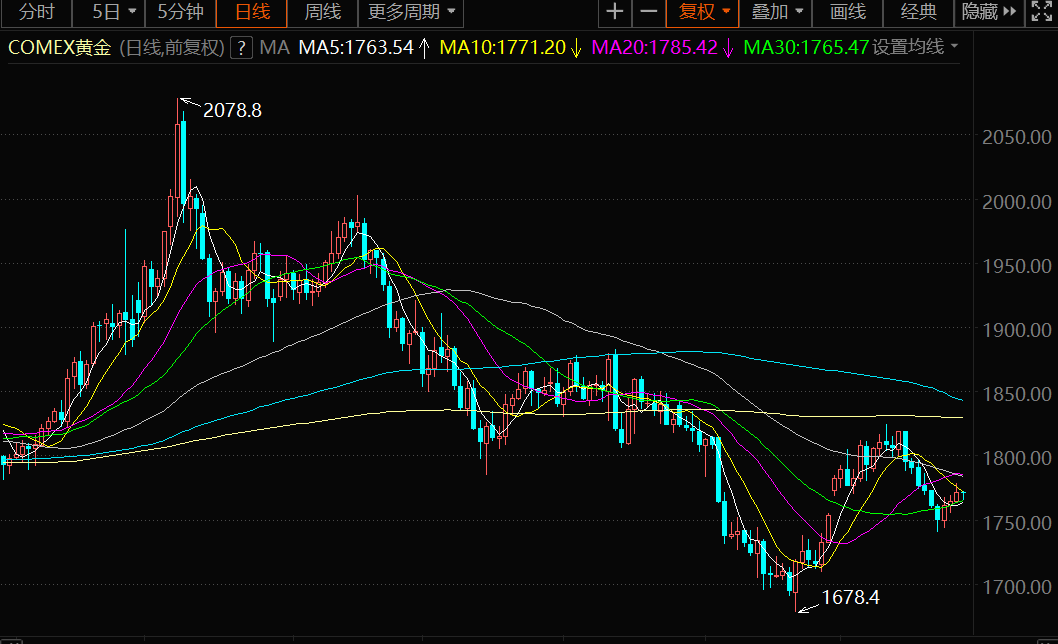This screenshot has width=1058, height=644.
Task: Click the 2050.00 axis price label
Action: click(1016, 137)
